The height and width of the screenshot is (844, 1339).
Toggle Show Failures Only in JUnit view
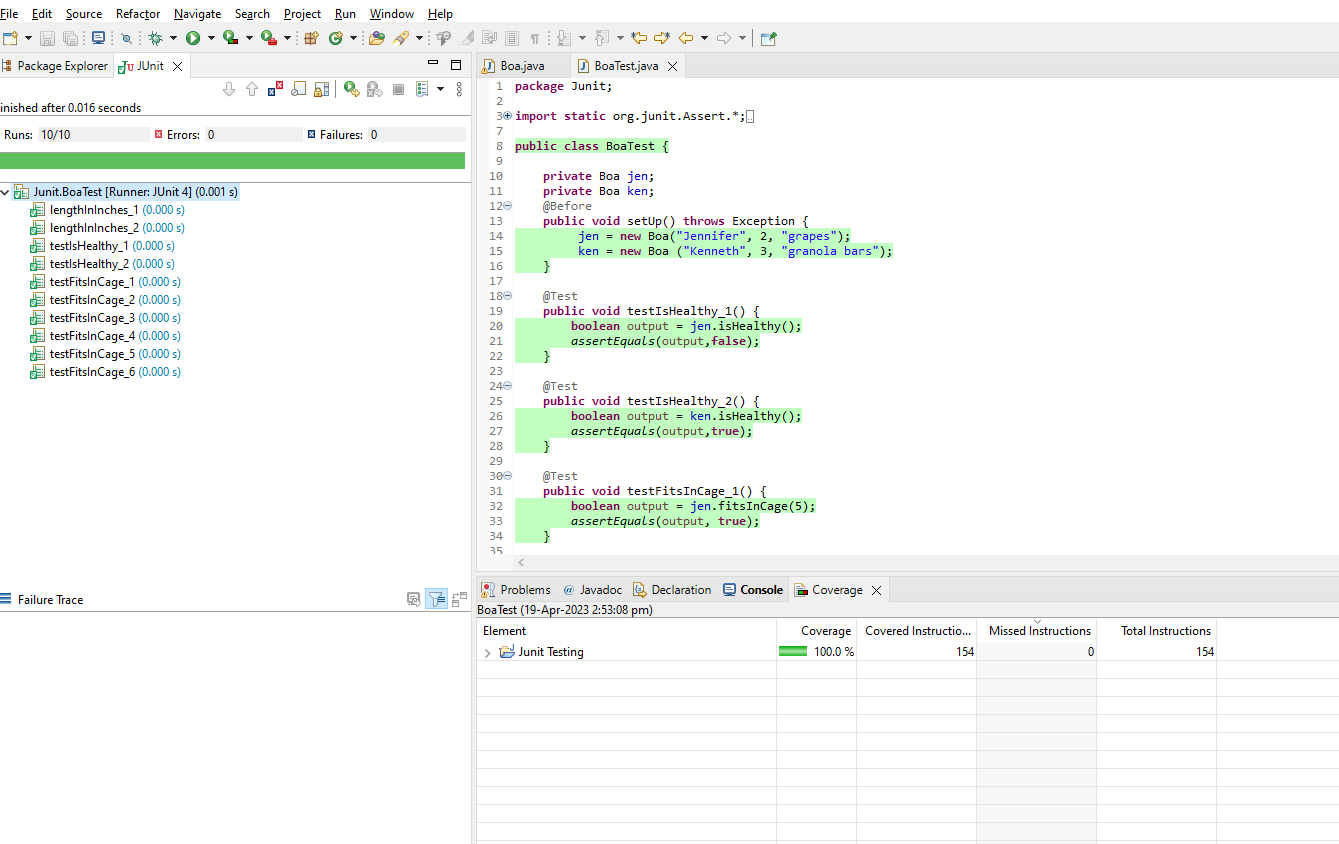coord(275,89)
